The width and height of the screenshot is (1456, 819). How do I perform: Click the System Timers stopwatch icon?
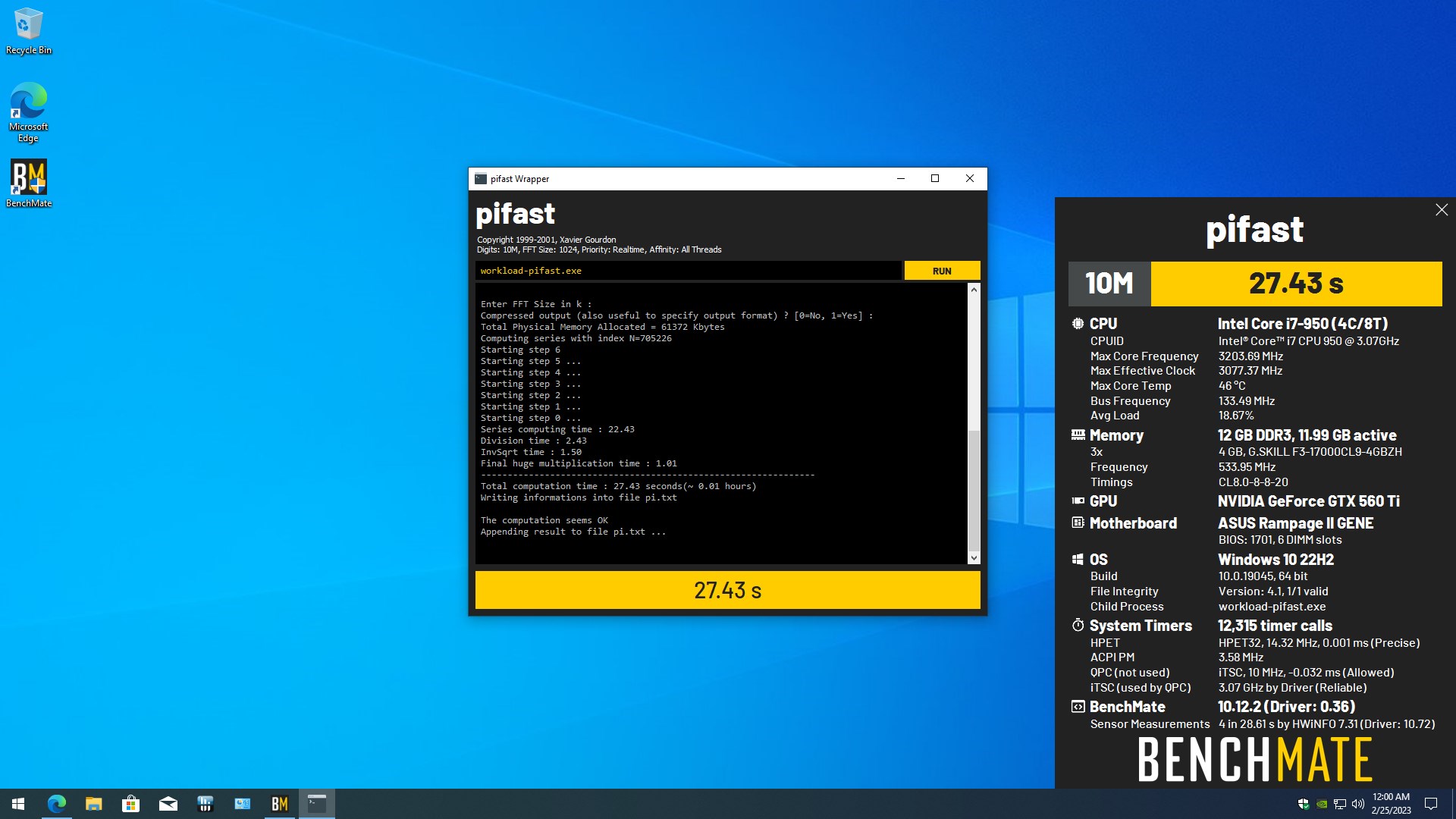1078,626
